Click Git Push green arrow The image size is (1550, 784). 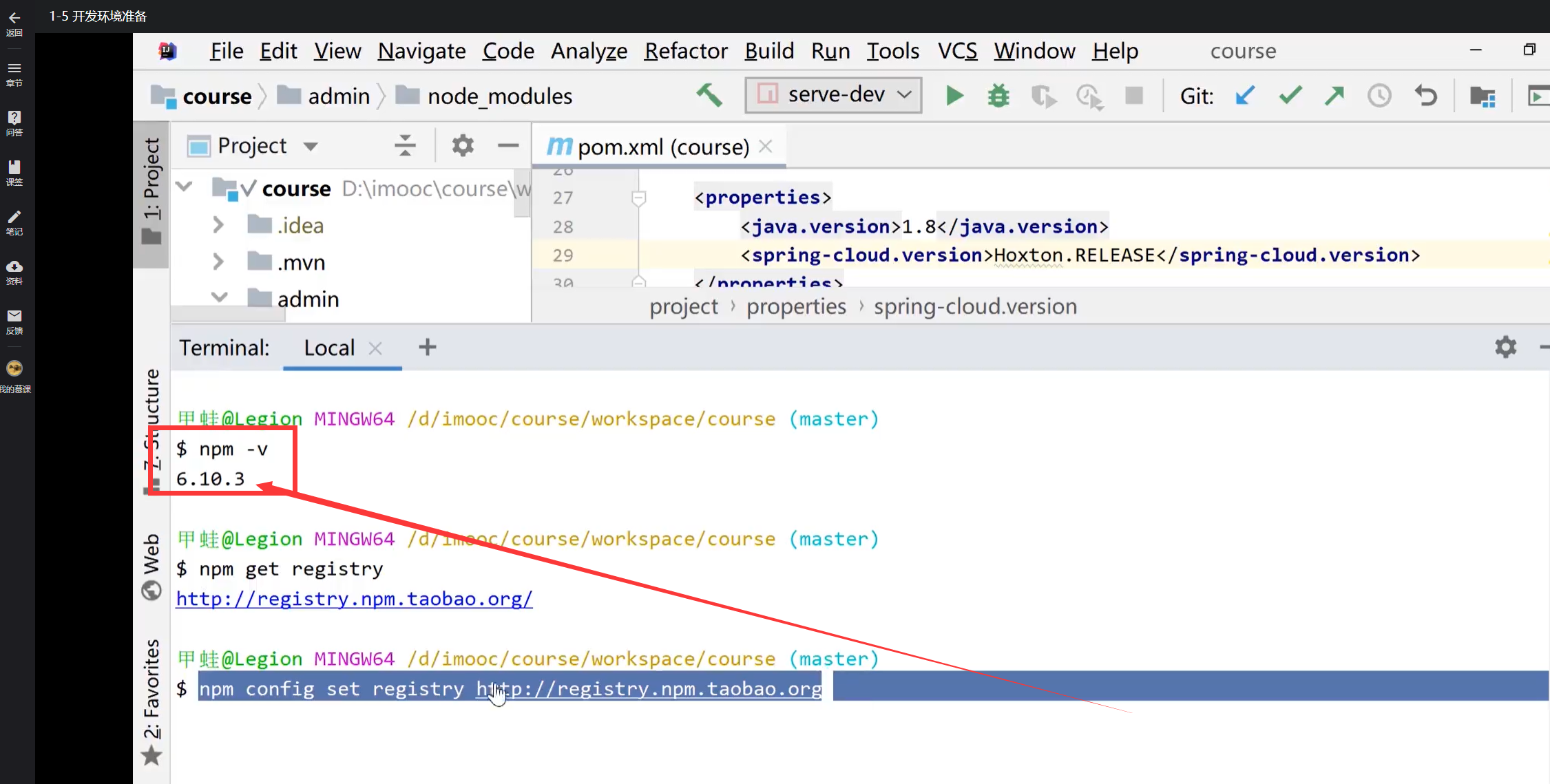point(1334,95)
